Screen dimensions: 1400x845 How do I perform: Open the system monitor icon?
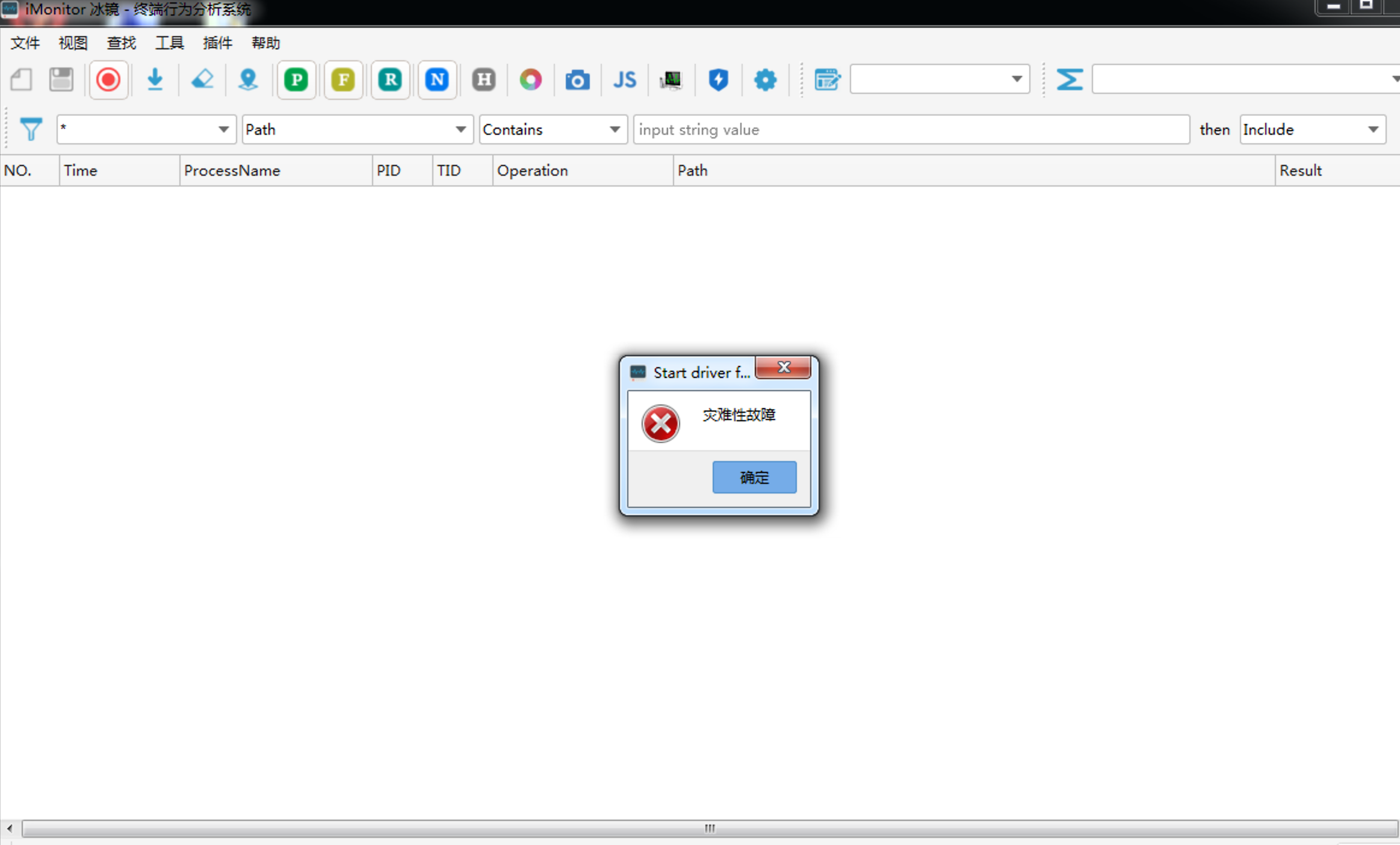coord(671,79)
